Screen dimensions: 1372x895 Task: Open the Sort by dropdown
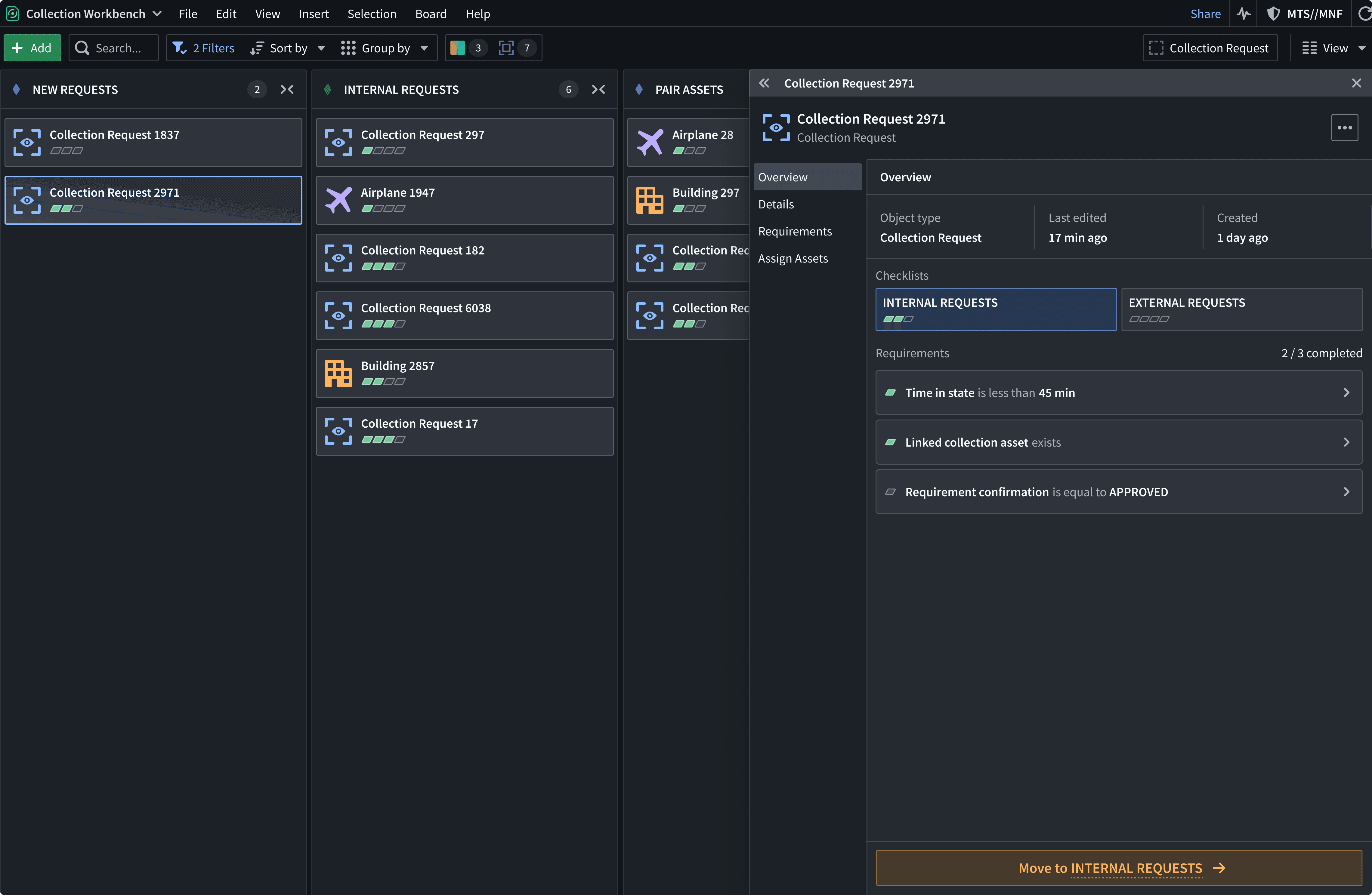coord(288,48)
